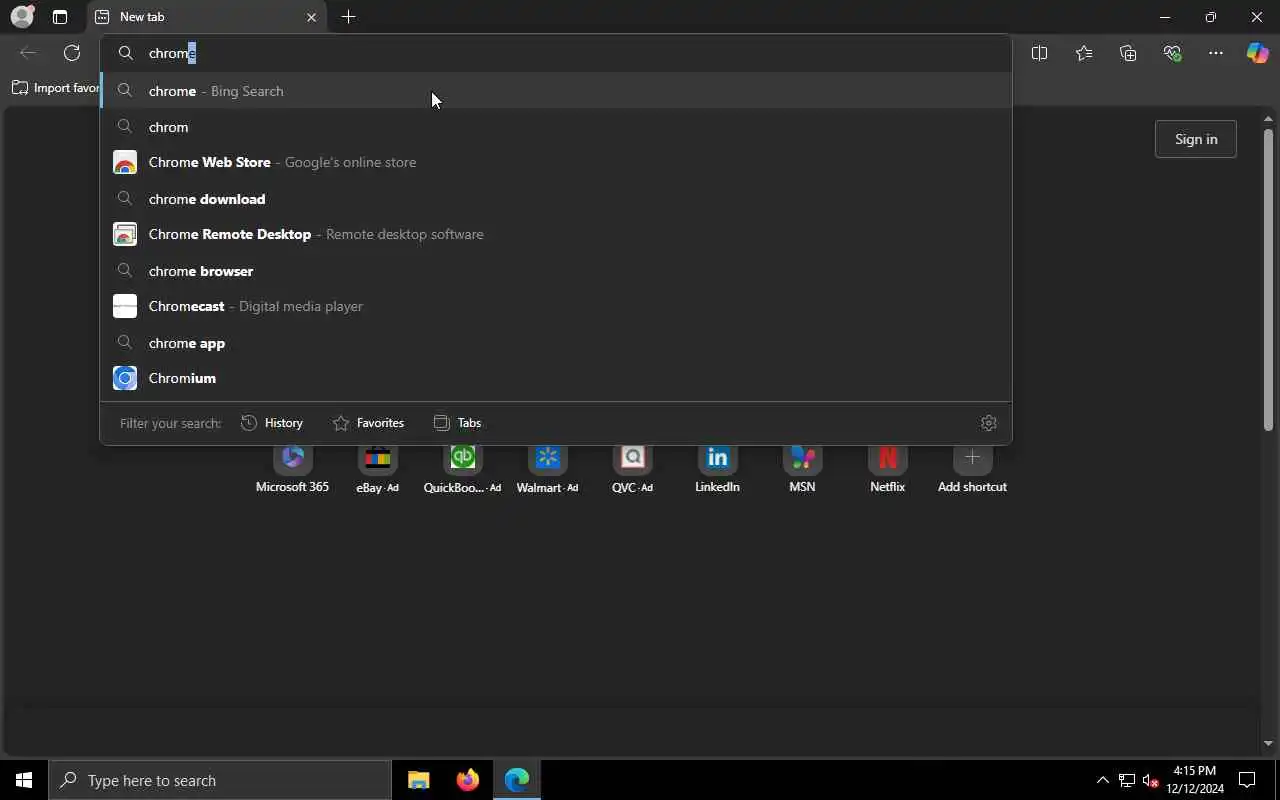Open the QVC ad shortcut
The height and width of the screenshot is (800, 1280).
[x=632, y=468]
